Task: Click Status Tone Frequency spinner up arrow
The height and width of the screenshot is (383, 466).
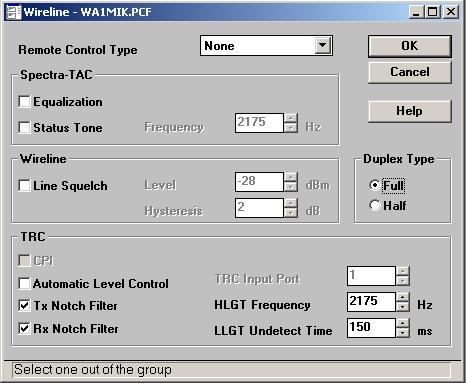Action: coord(291,118)
